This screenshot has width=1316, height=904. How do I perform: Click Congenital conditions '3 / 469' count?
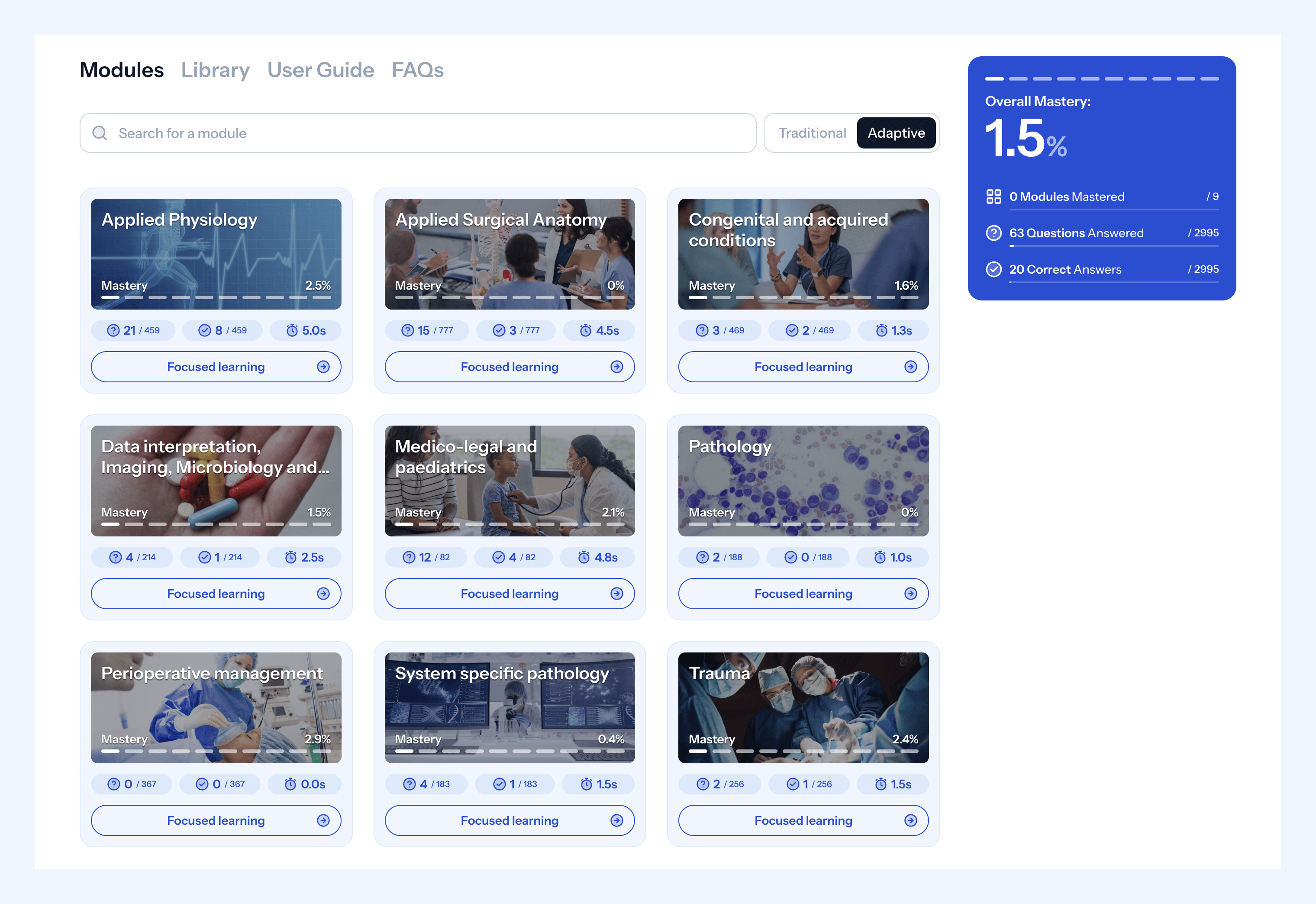click(x=728, y=330)
